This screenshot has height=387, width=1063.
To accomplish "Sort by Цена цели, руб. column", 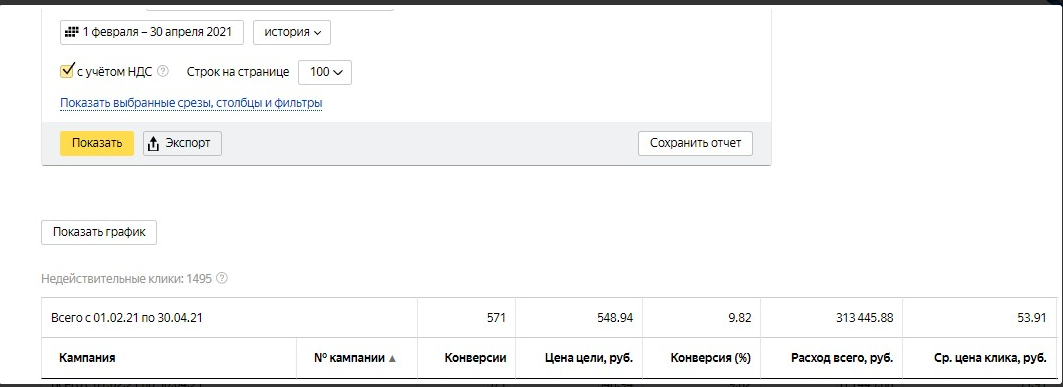I will click(588, 358).
